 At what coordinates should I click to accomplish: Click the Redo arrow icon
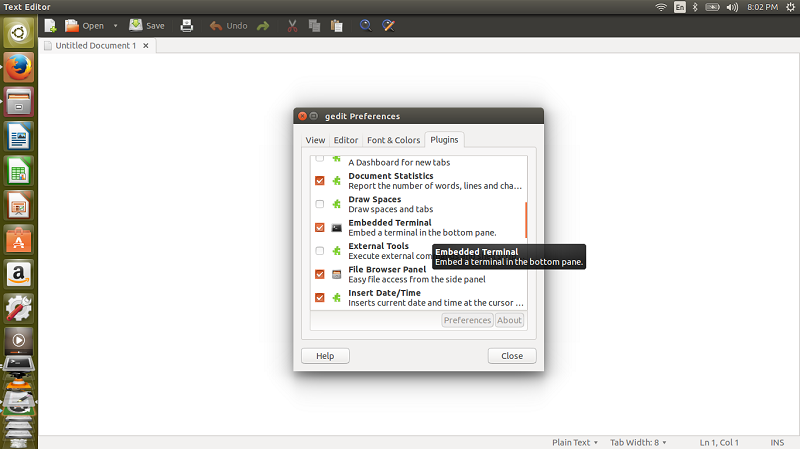pos(263,26)
